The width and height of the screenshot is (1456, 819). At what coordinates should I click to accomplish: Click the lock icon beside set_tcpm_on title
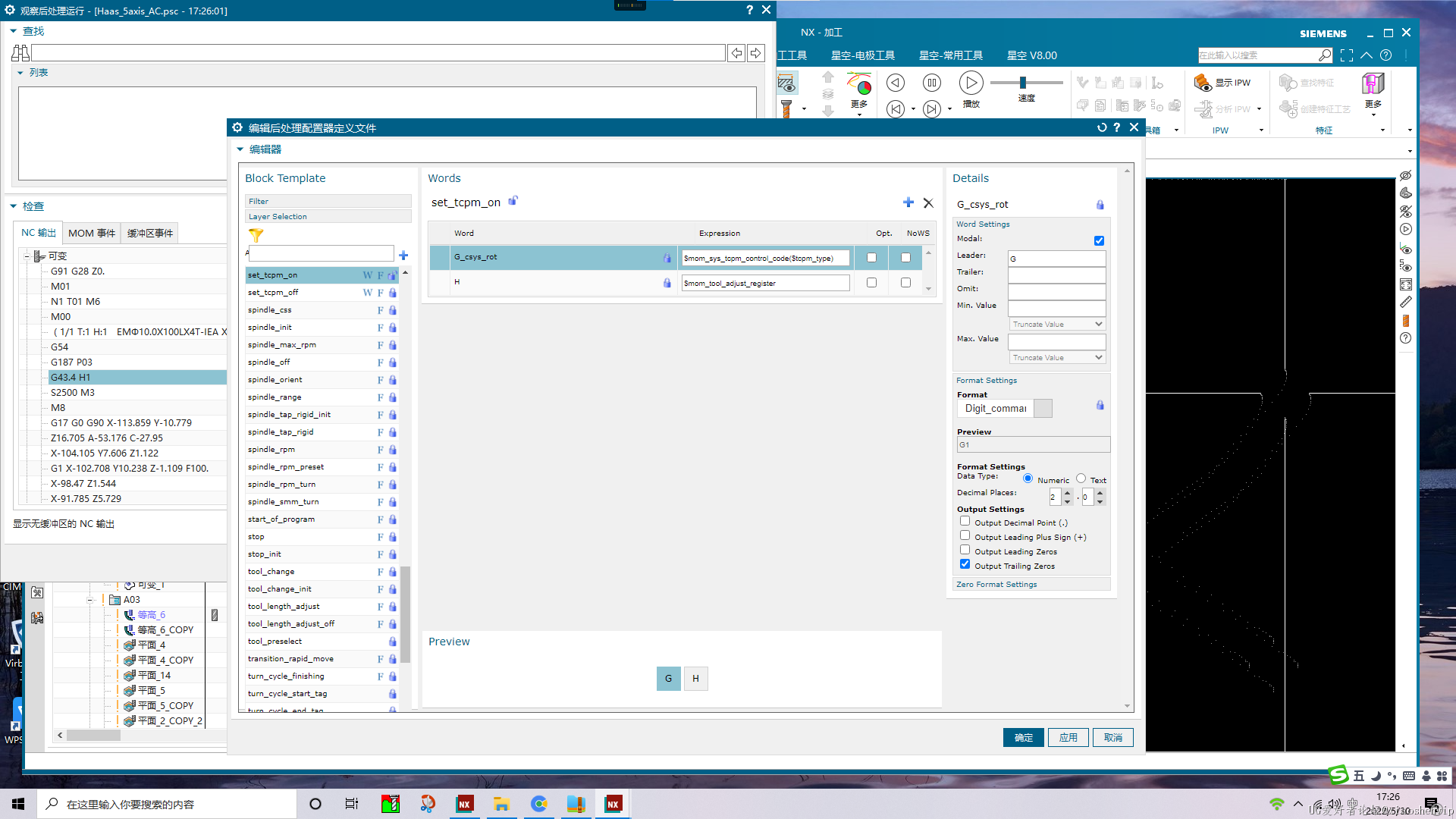tap(513, 201)
